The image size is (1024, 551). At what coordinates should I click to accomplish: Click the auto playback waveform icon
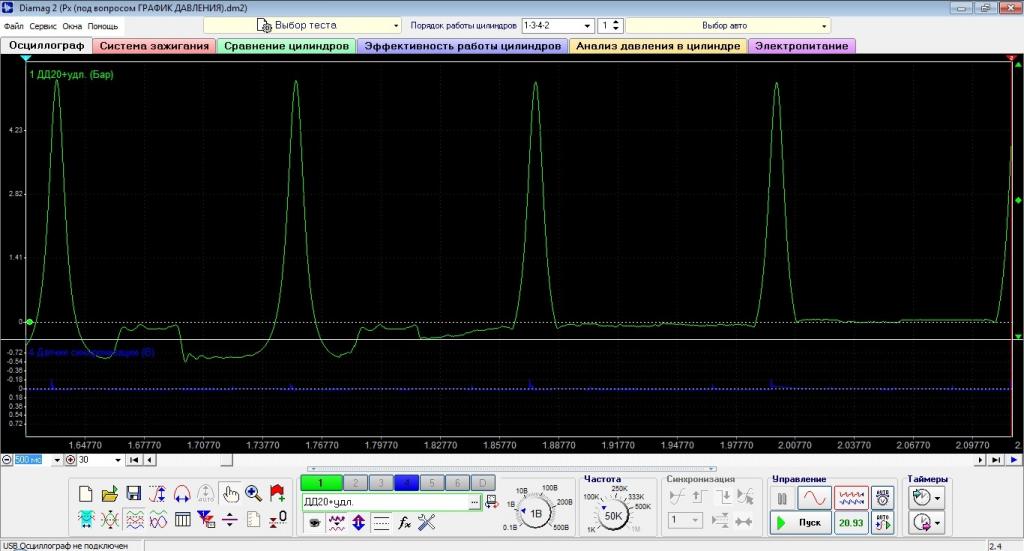pyautogui.click(x=882, y=522)
